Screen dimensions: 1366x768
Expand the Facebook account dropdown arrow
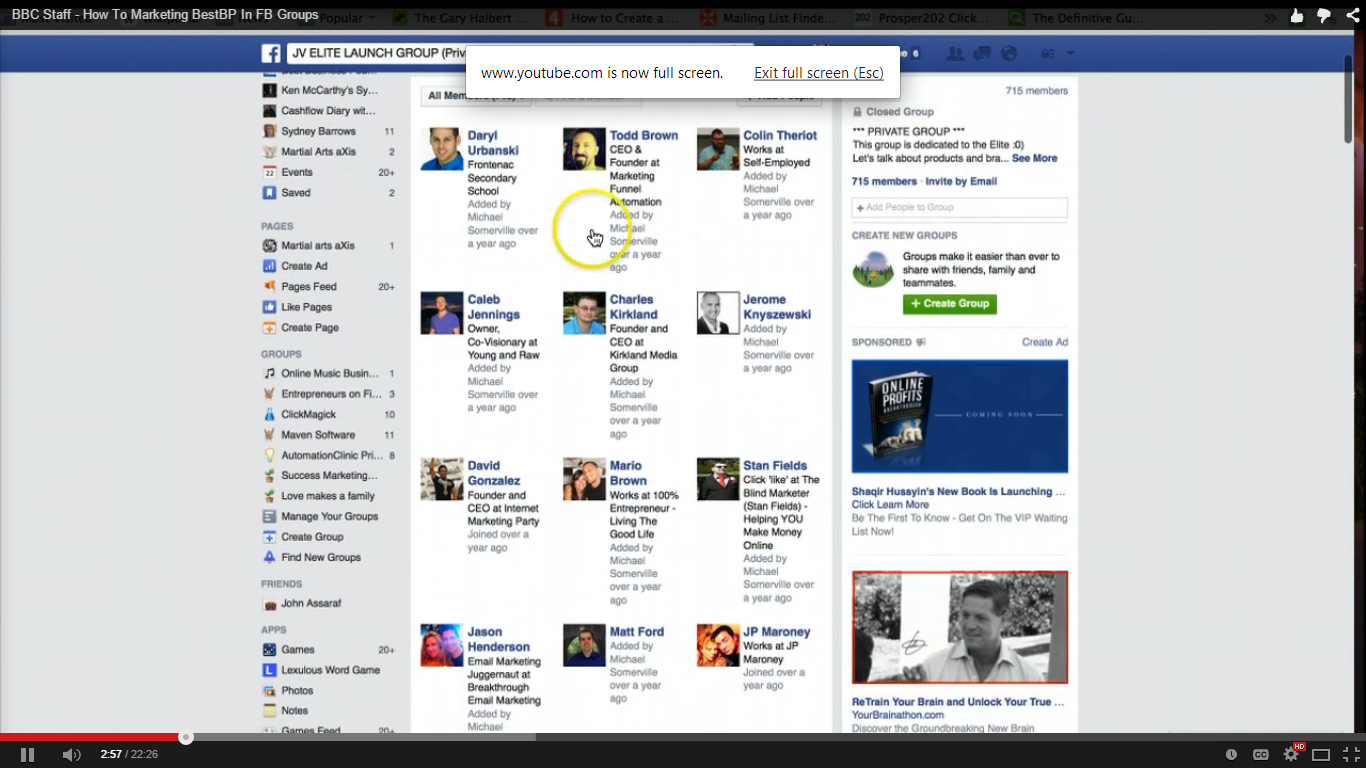tap(1070, 54)
